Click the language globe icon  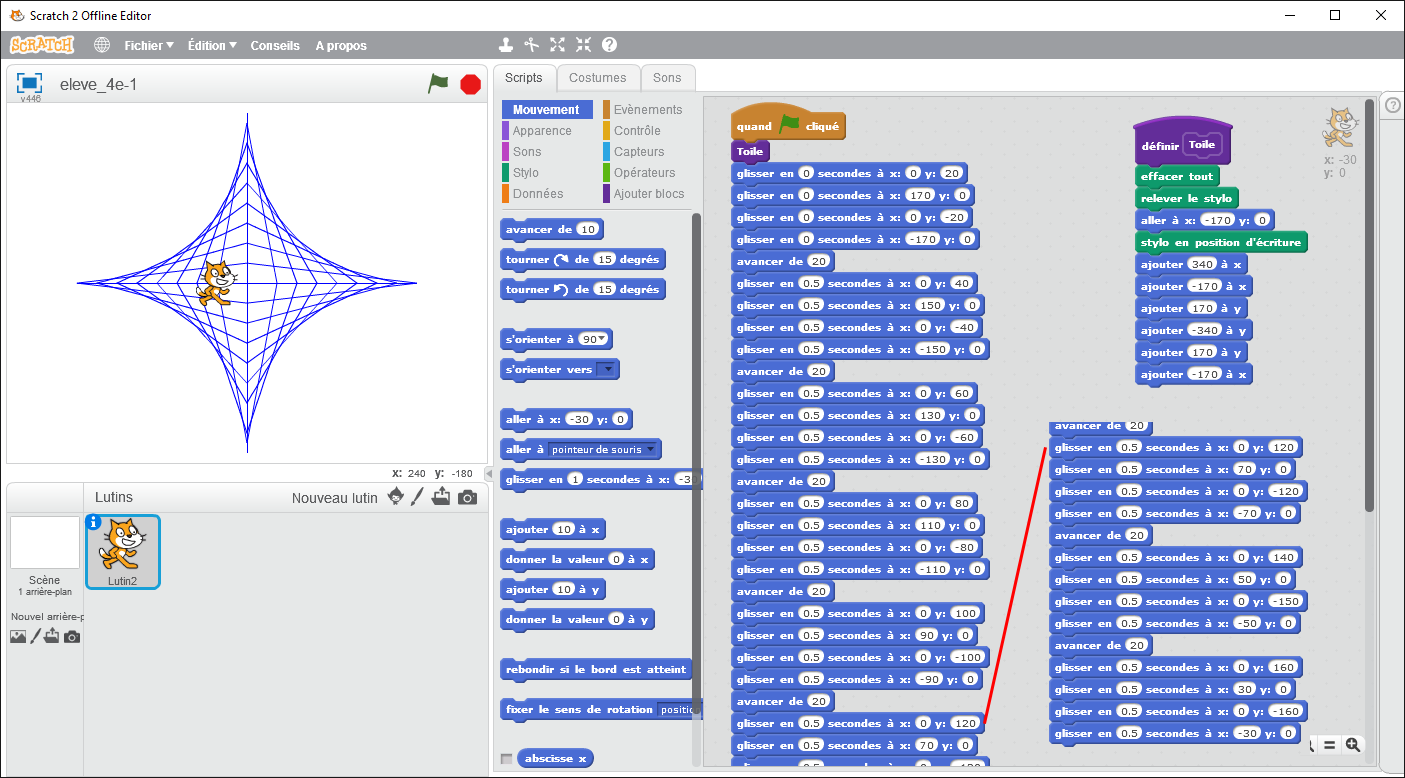click(102, 45)
